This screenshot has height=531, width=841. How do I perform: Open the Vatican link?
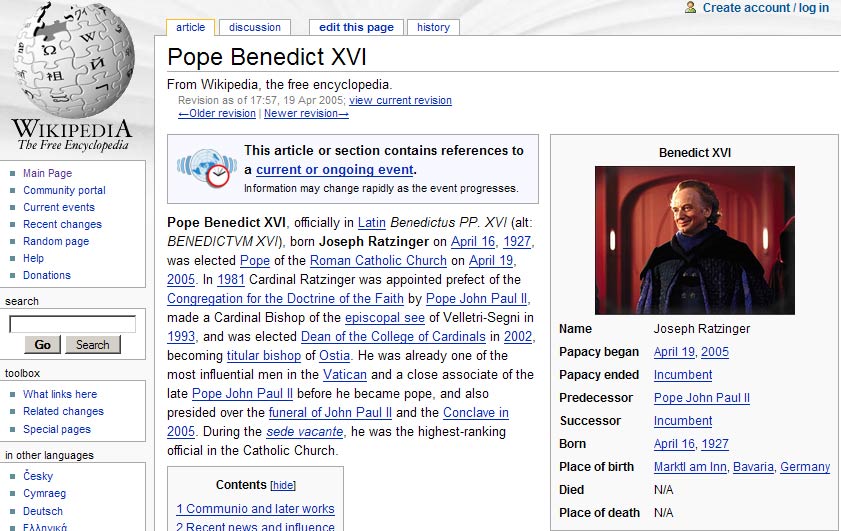point(344,375)
